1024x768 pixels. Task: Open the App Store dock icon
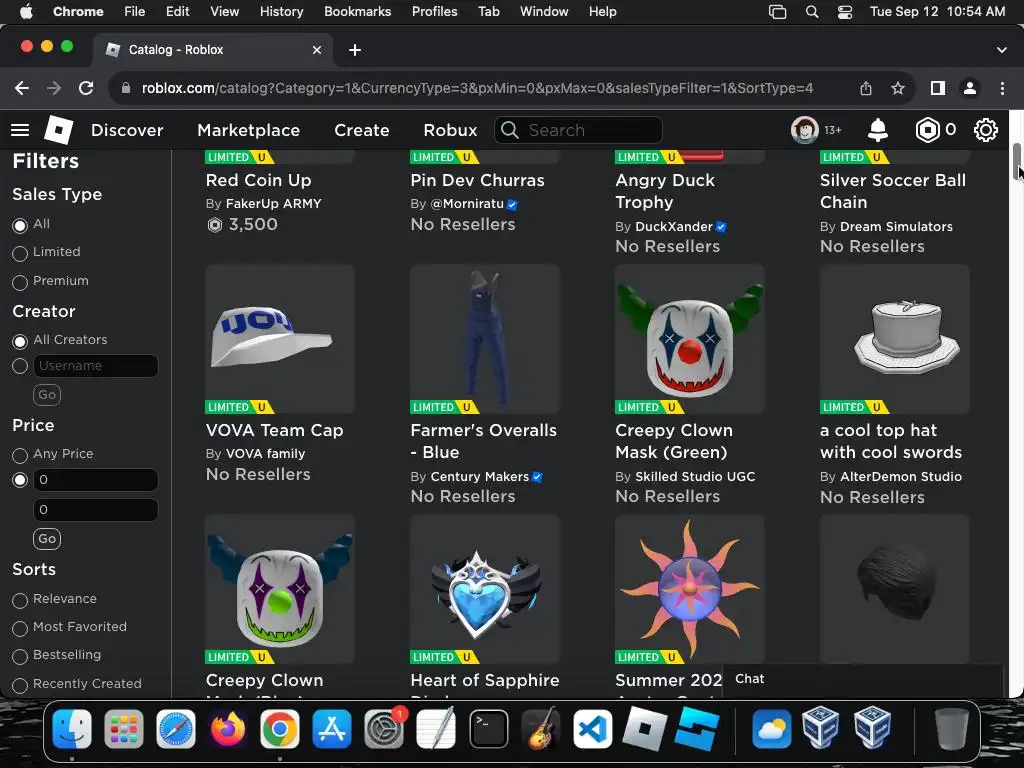click(x=332, y=729)
